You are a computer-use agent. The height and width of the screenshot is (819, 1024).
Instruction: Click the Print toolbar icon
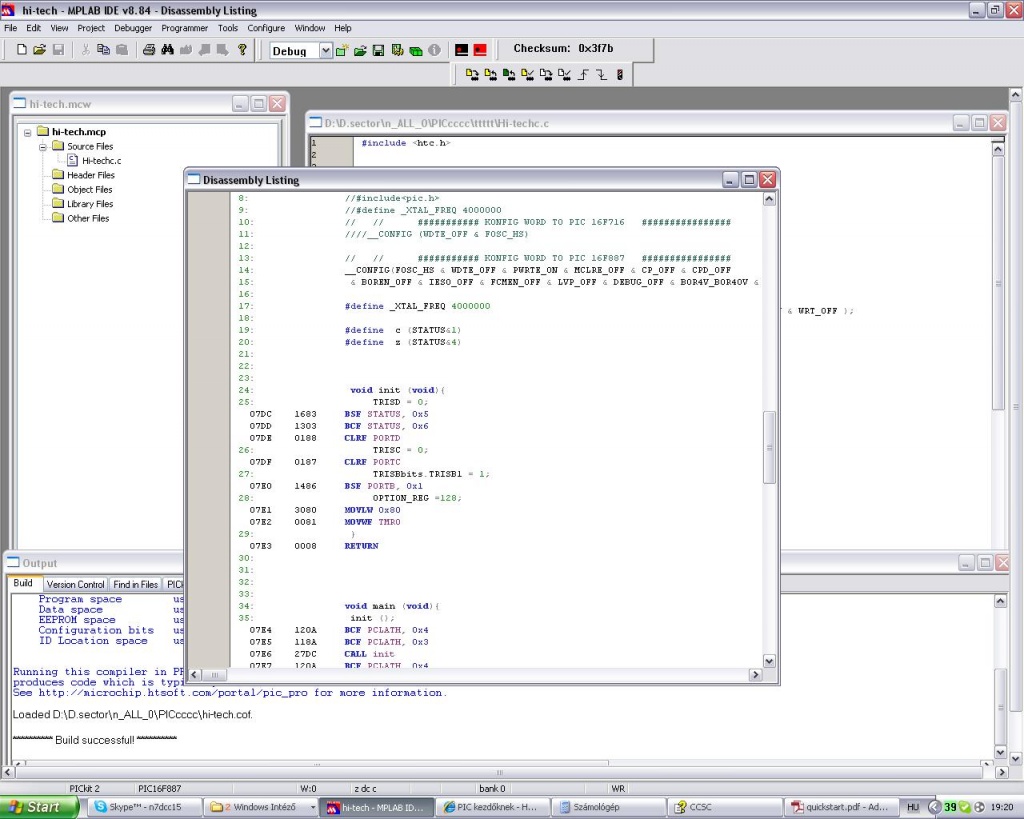[149, 50]
